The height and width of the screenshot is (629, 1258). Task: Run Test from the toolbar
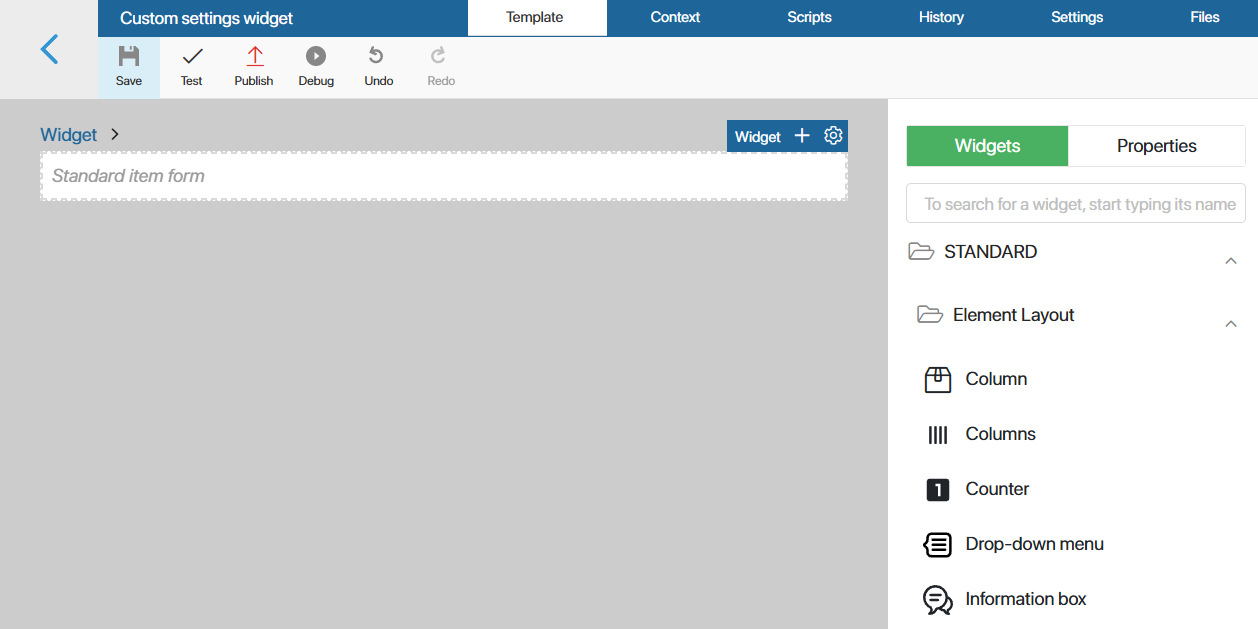(x=192, y=67)
